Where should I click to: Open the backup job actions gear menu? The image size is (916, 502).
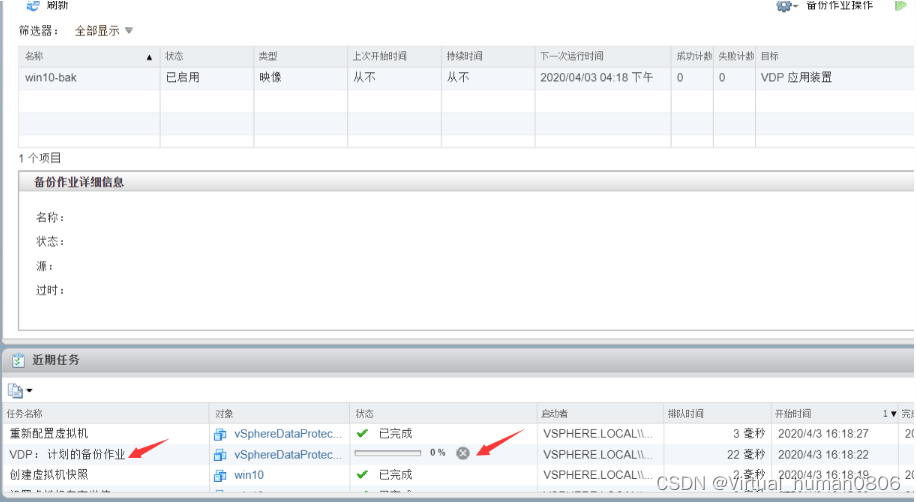[786, 6]
